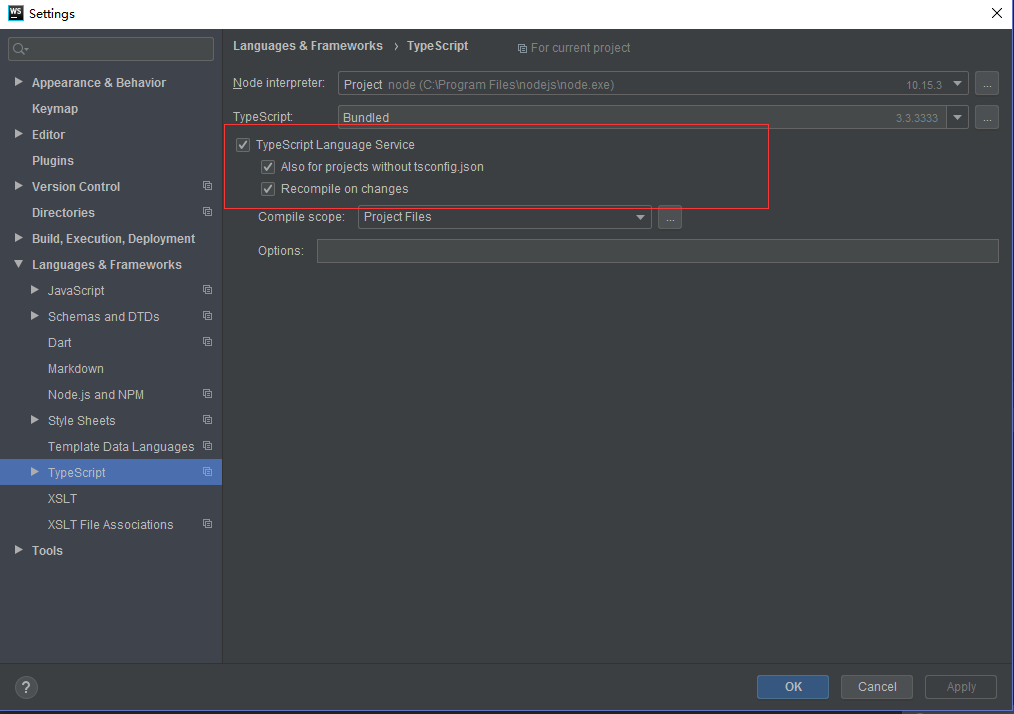This screenshot has width=1014, height=714.
Task: Select XSLT settings entry
Action: click(x=62, y=499)
